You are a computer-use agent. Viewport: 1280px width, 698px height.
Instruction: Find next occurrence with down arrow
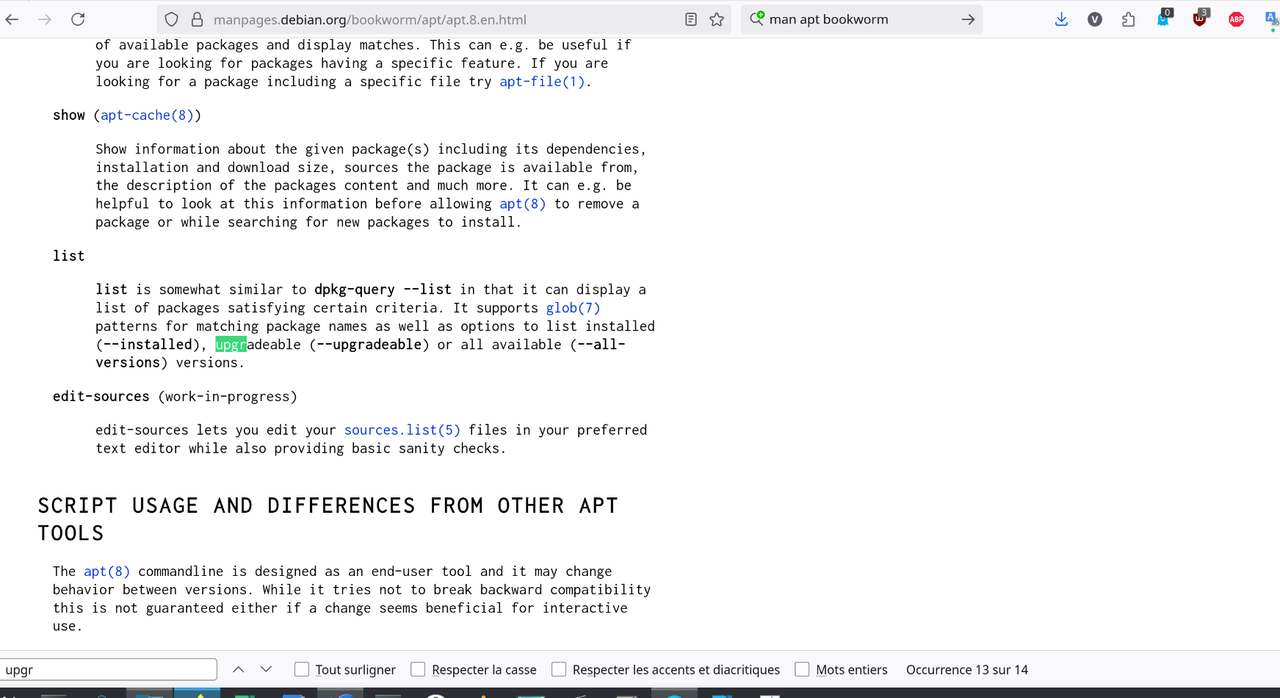pyautogui.click(x=266, y=669)
